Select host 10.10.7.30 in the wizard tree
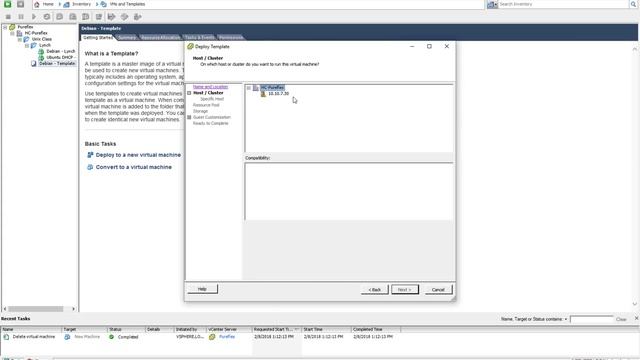Screen dimensions: 640x360 278,94
